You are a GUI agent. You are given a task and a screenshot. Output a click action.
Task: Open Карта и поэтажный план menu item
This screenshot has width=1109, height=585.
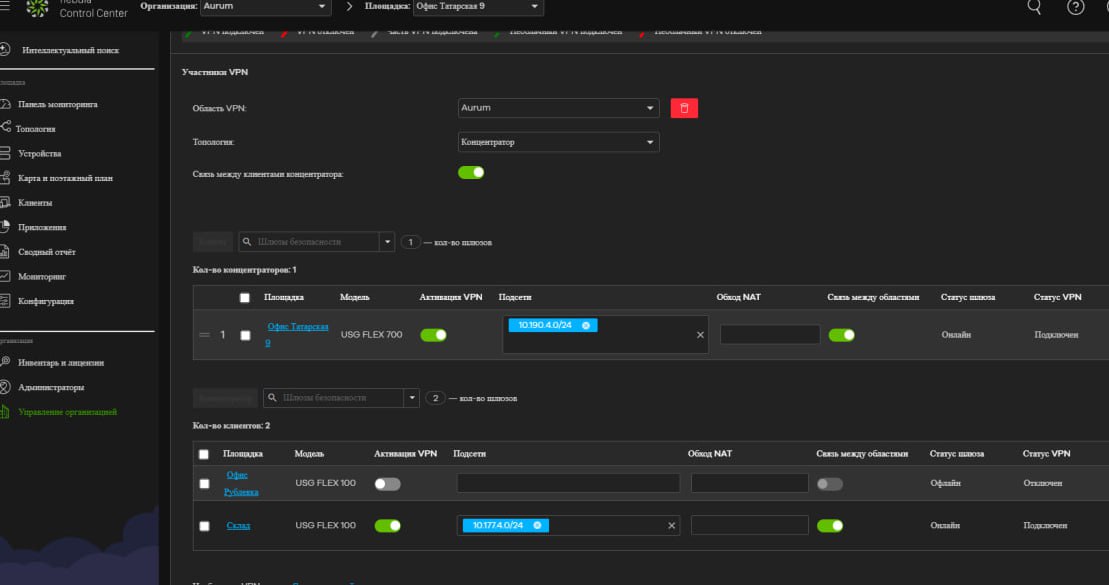tap(65, 178)
